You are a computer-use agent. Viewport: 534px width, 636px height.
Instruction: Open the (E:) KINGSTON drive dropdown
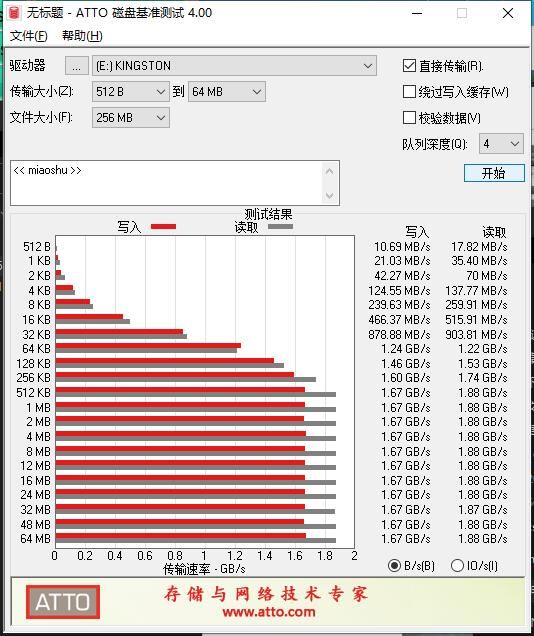(234, 66)
